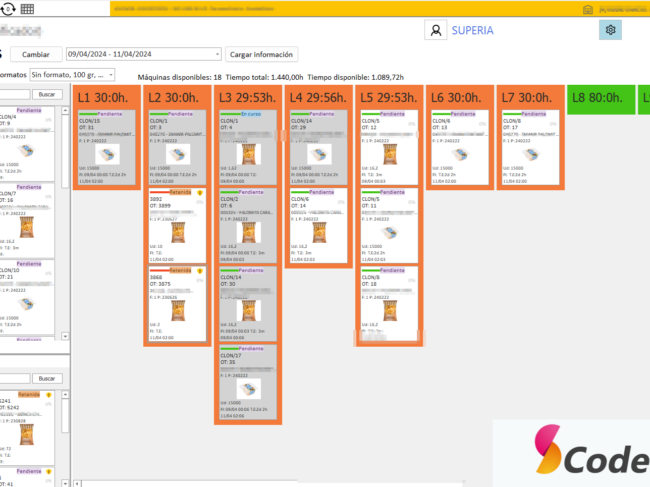Viewport: 650px width, 487px height.
Task: Open the 'Sin formato, 100 gr' format dropdown
Action: tap(110, 75)
